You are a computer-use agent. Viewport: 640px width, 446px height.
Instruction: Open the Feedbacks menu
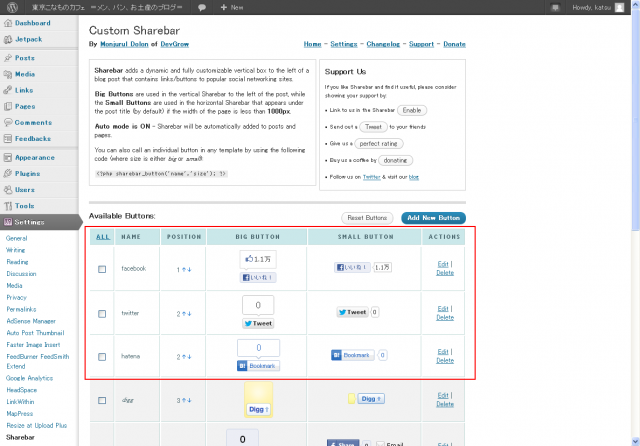[33, 139]
